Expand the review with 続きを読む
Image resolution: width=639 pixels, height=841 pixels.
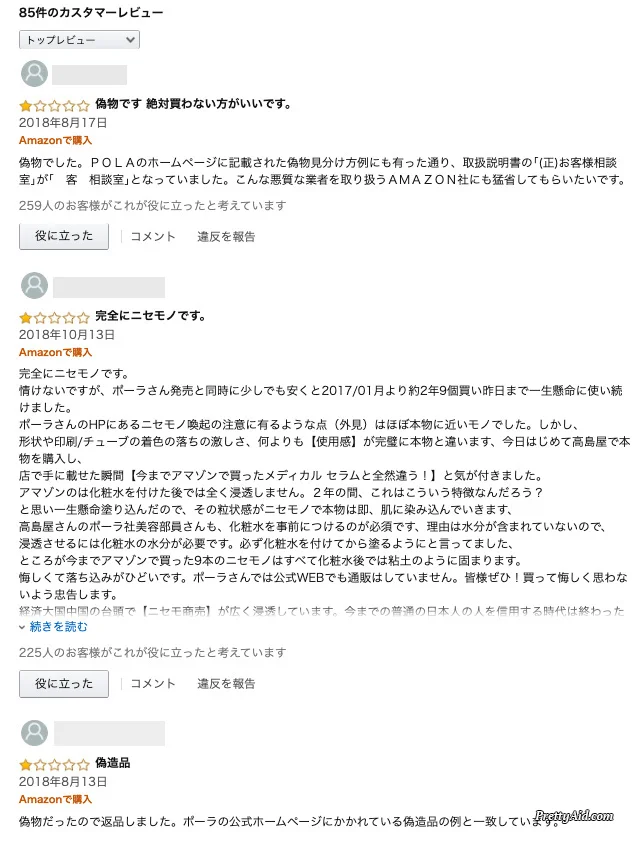(x=59, y=627)
